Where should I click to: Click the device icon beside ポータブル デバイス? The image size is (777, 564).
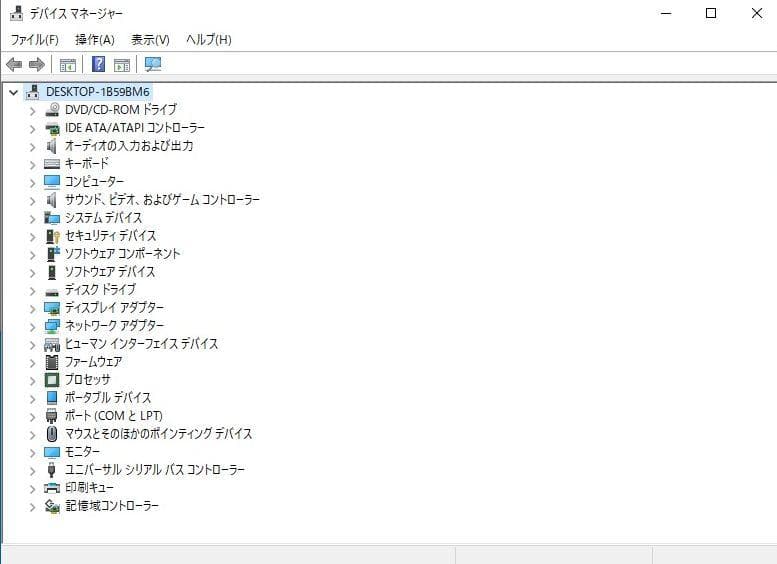tap(52, 398)
